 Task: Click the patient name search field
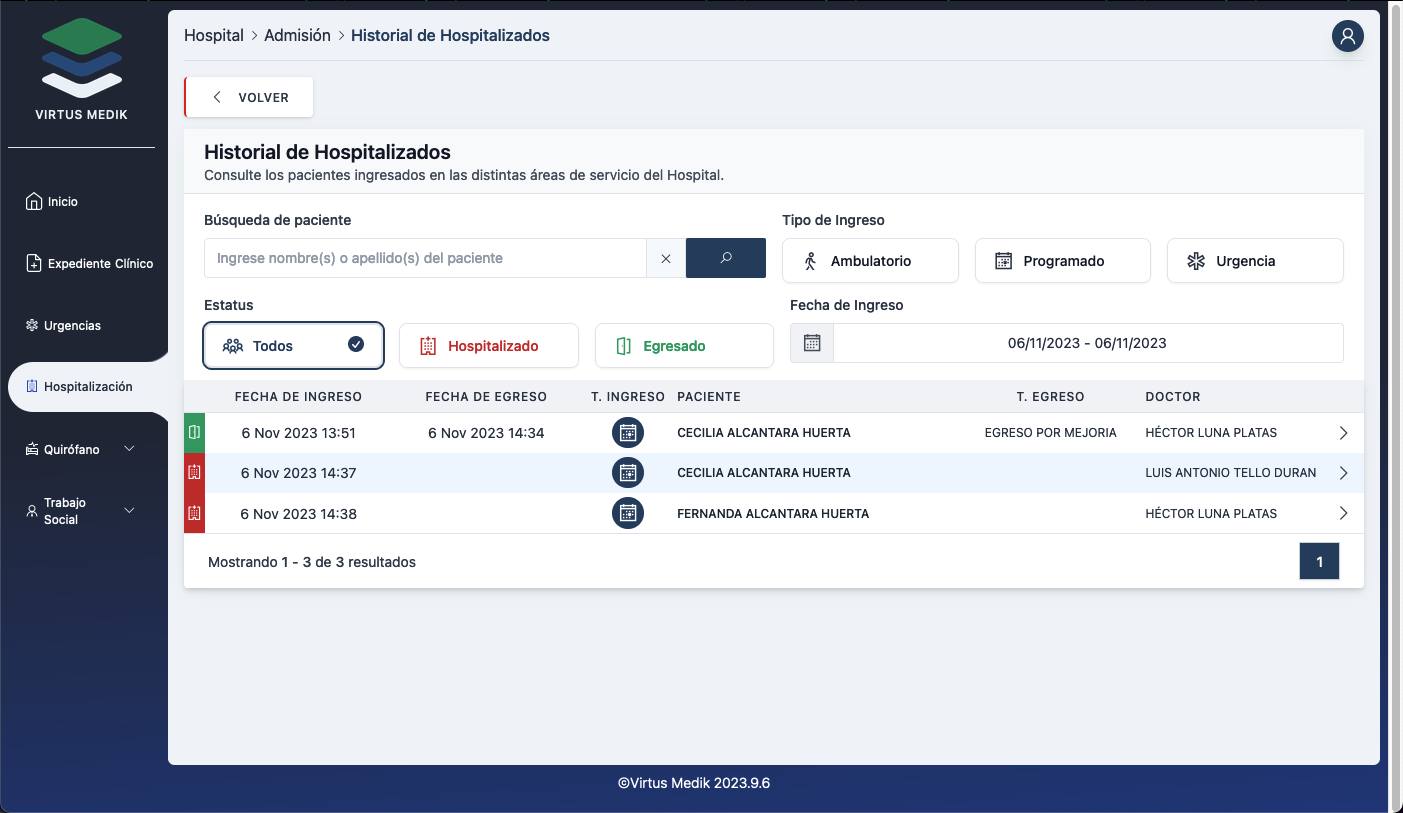425,258
